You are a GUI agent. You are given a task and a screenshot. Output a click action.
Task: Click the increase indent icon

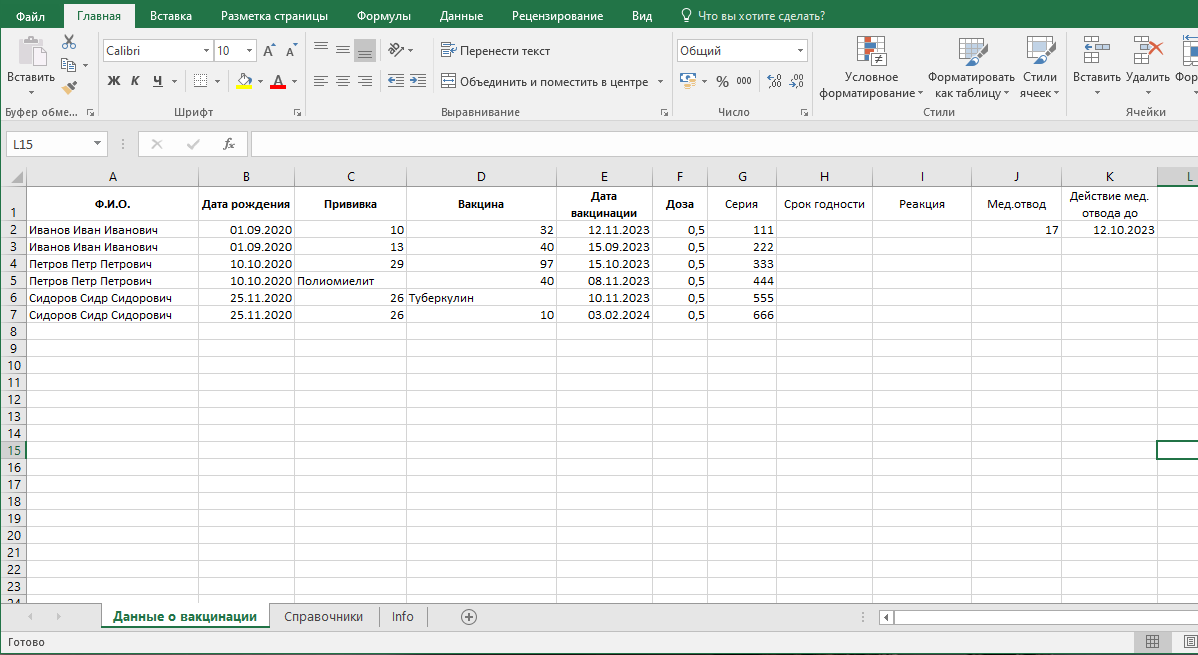[x=418, y=81]
